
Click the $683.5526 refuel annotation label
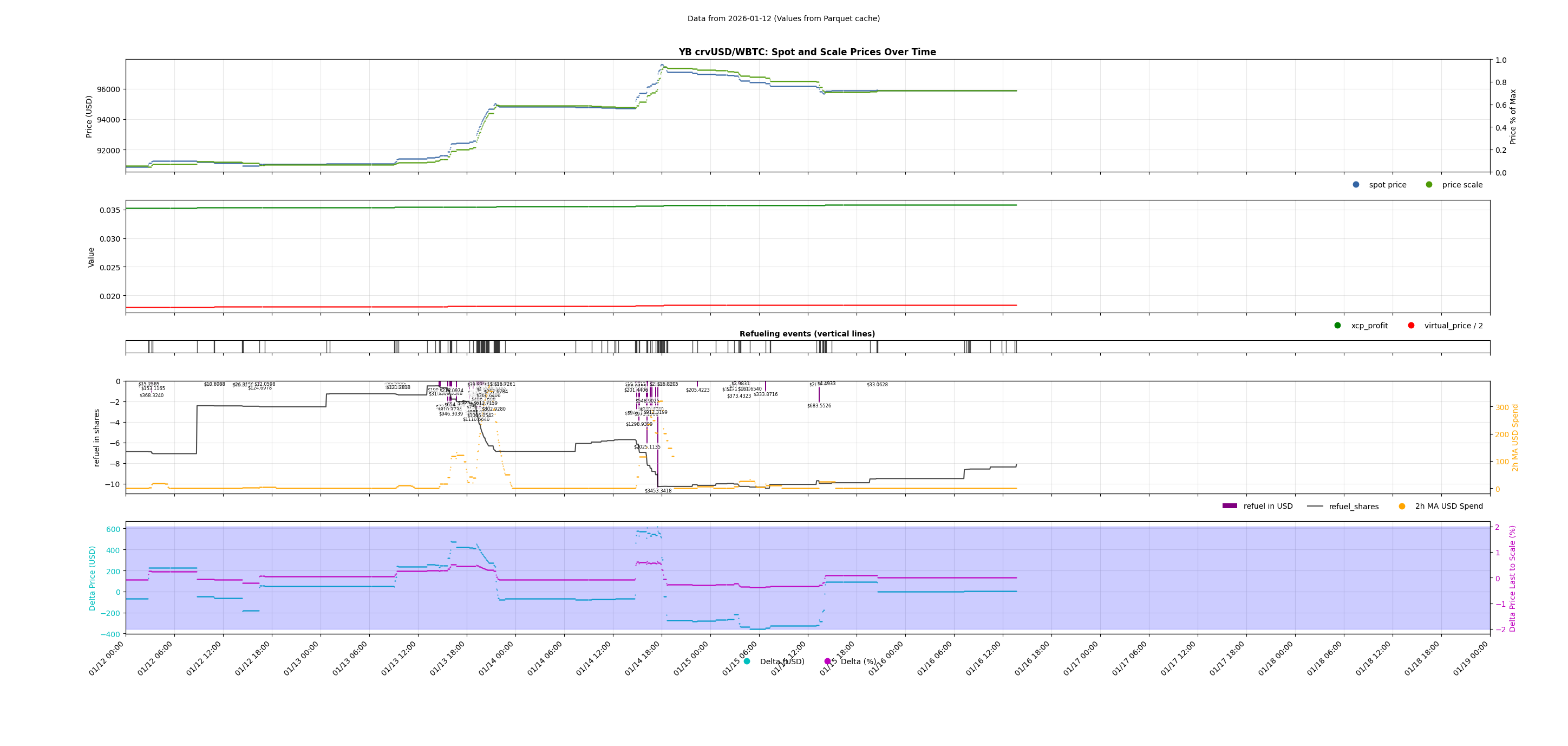click(819, 406)
